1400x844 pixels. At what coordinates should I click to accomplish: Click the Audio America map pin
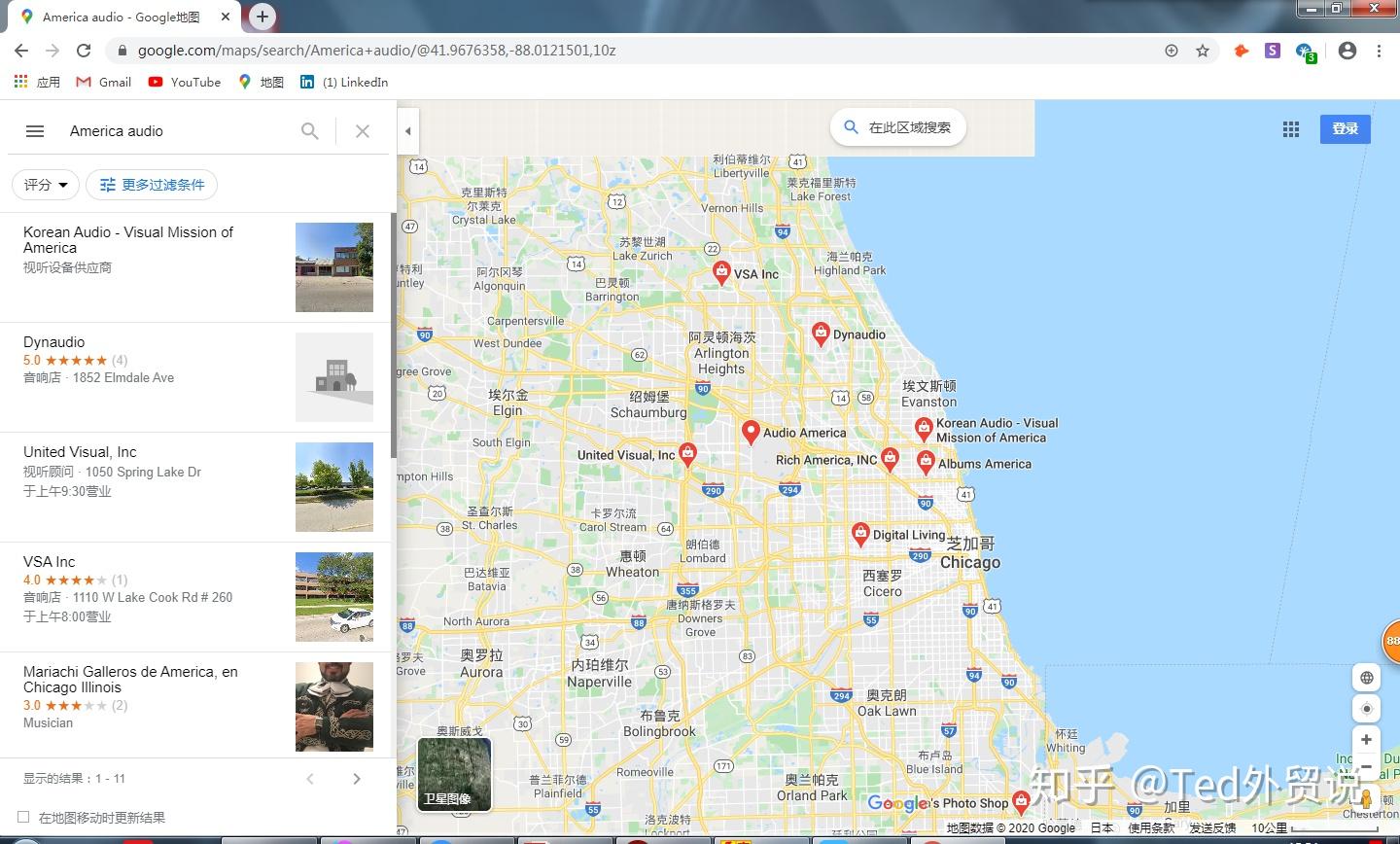pyautogui.click(x=751, y=432)
